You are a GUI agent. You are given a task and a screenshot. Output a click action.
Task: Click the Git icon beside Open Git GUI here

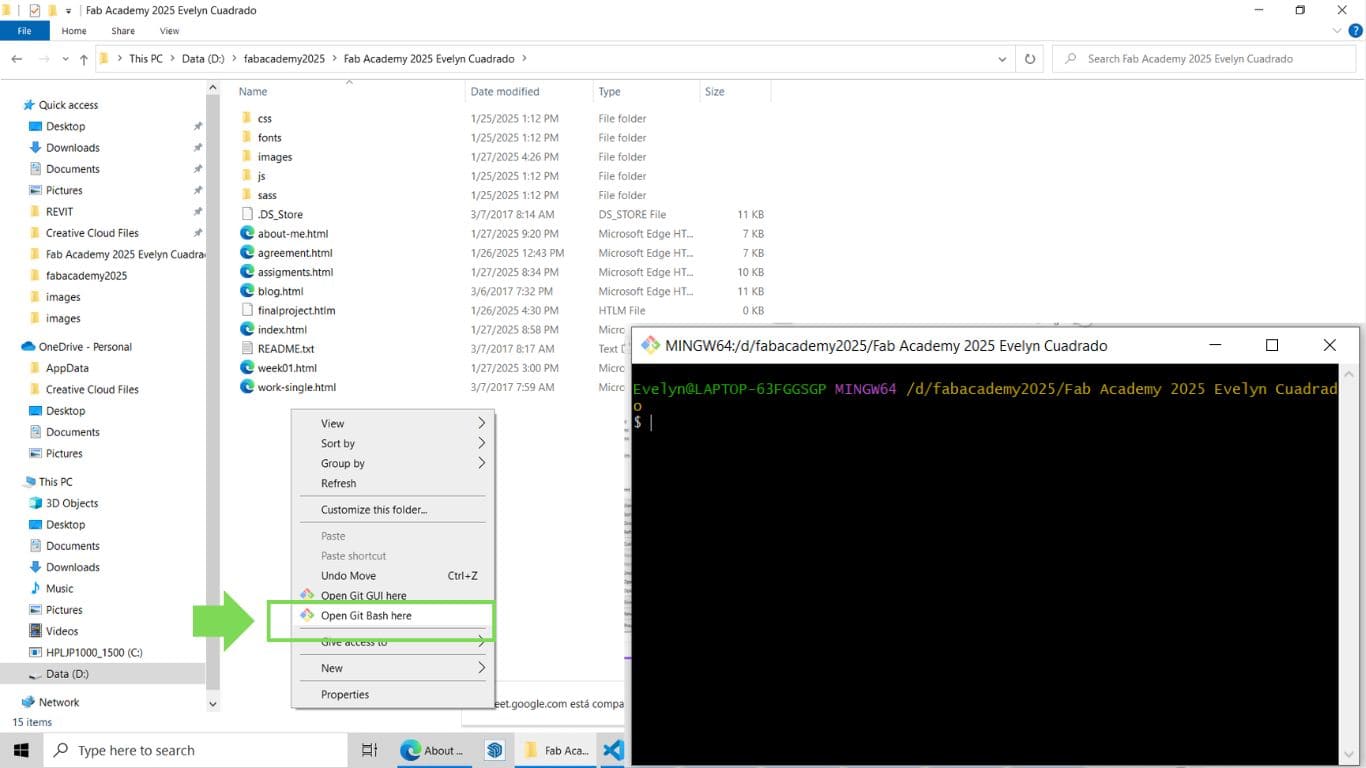tap(307, 595)
